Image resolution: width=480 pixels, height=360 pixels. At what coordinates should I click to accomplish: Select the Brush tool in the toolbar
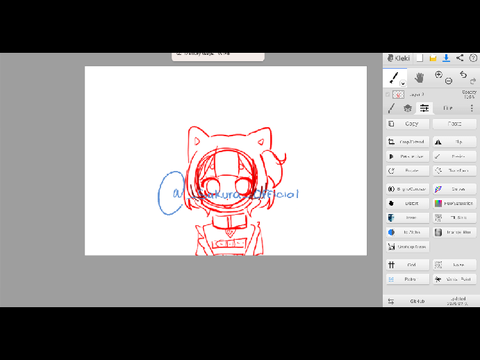click(394, 77)
